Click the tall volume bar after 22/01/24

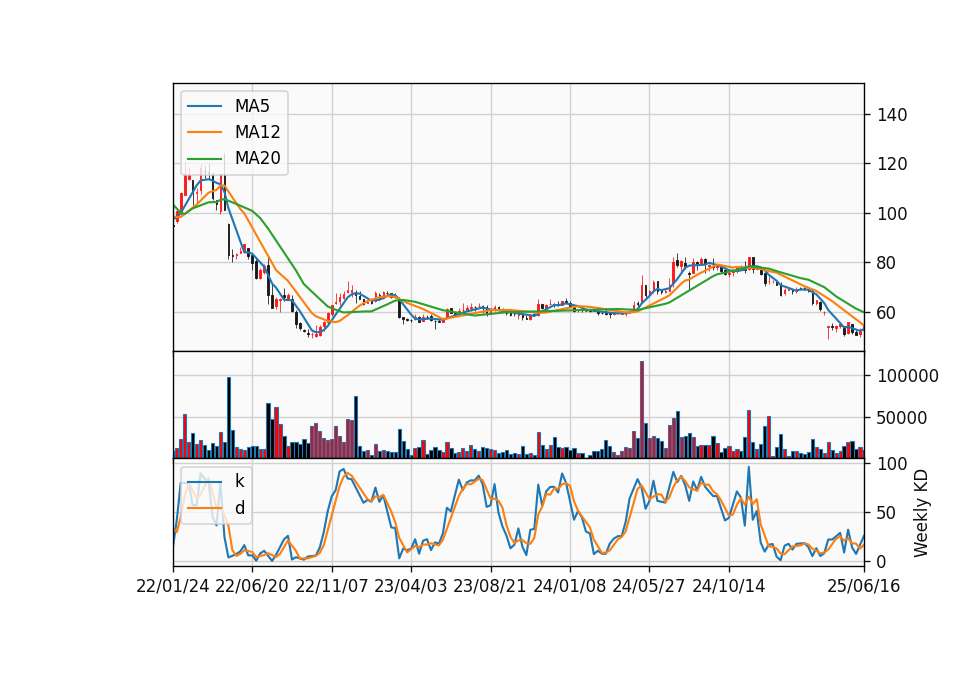pyautogui.click(x=229, y=418)
